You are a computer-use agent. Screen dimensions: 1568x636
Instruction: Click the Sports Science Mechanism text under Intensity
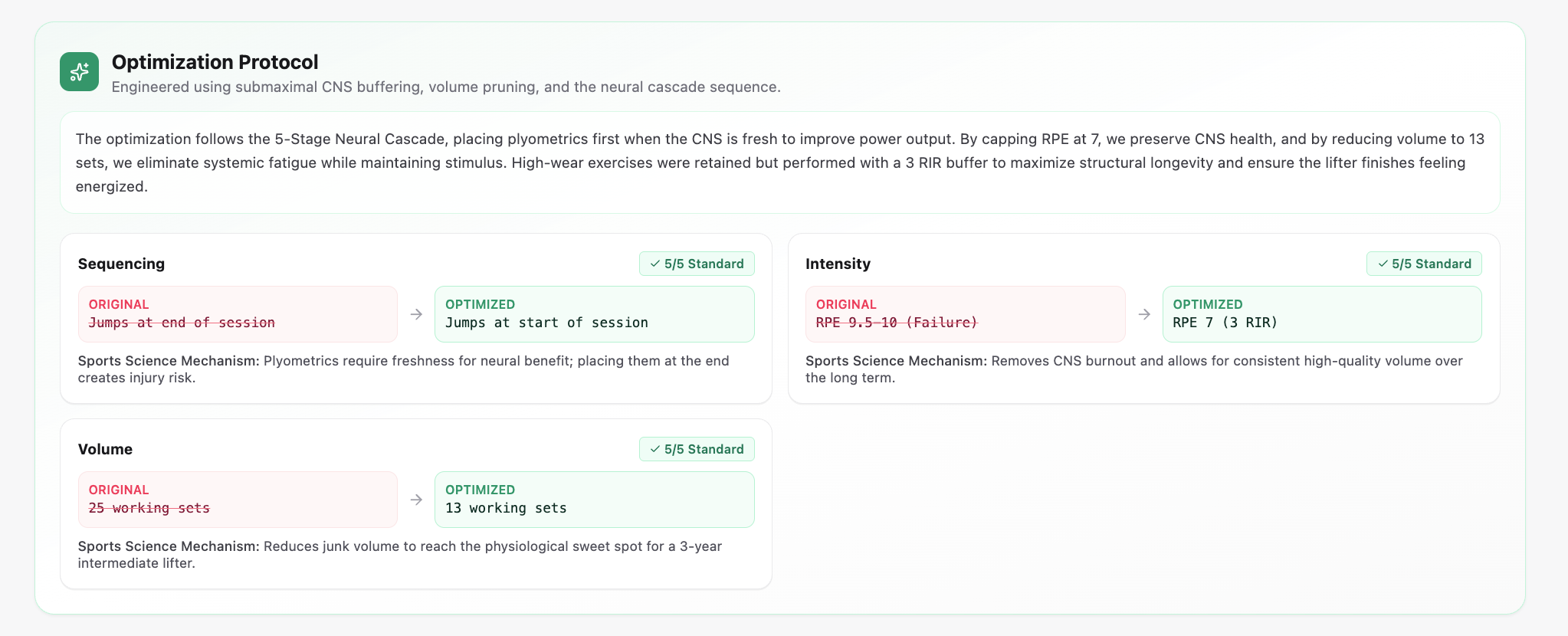pos(1134,369)
